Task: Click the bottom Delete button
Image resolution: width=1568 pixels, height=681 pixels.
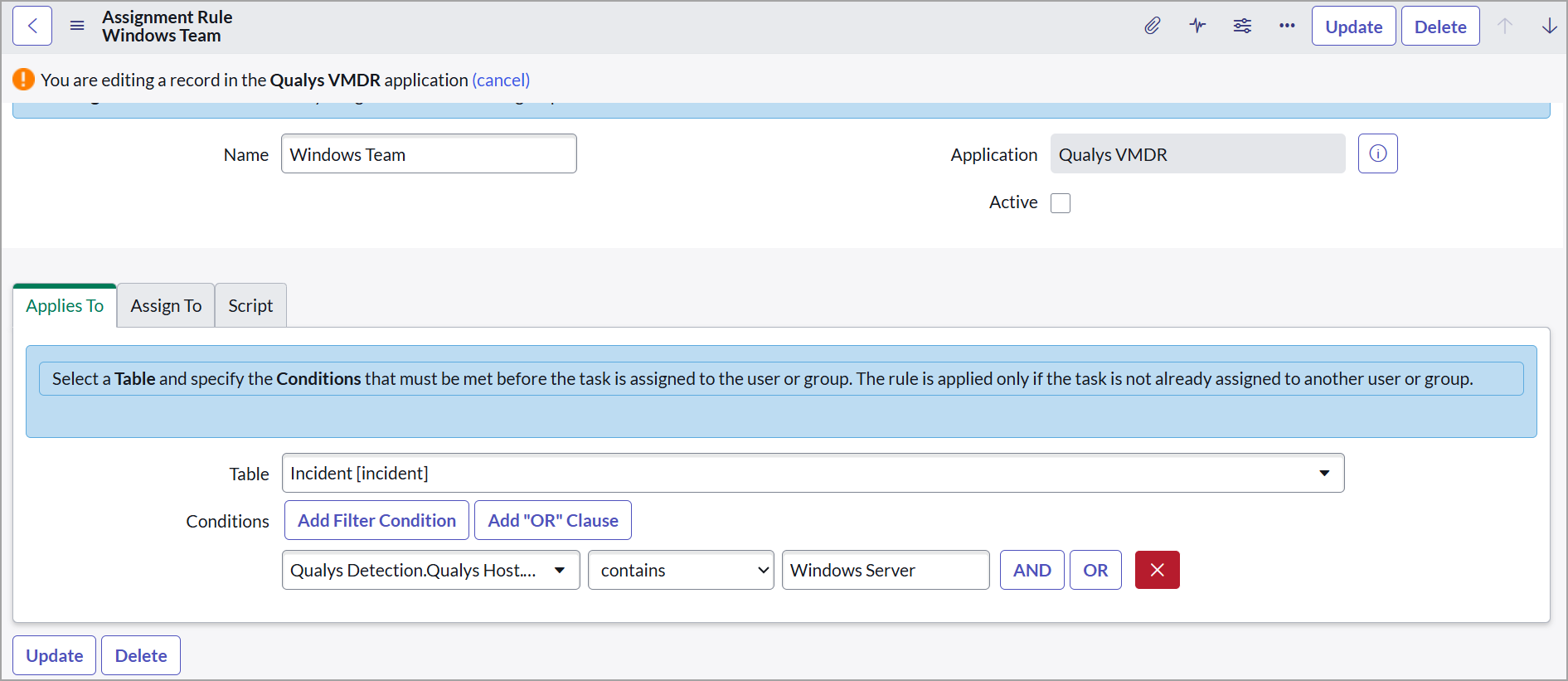Action: tap(141, 655)
